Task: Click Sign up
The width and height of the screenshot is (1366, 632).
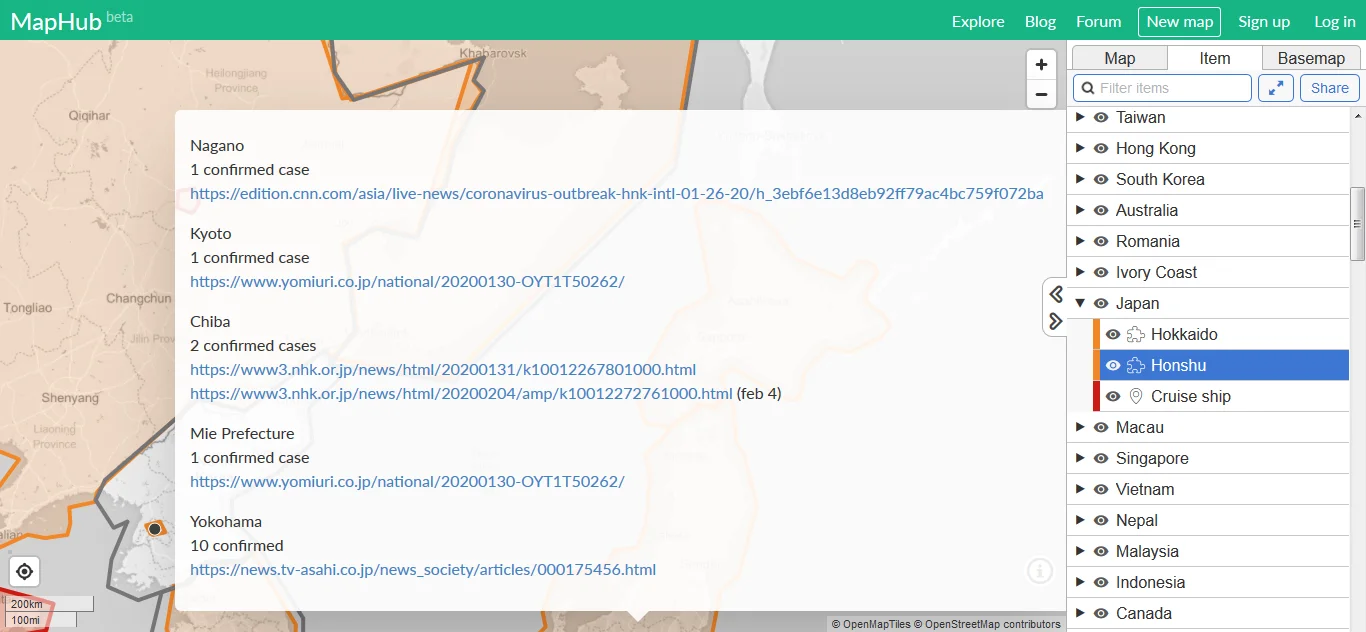Action: point(1264,21)
